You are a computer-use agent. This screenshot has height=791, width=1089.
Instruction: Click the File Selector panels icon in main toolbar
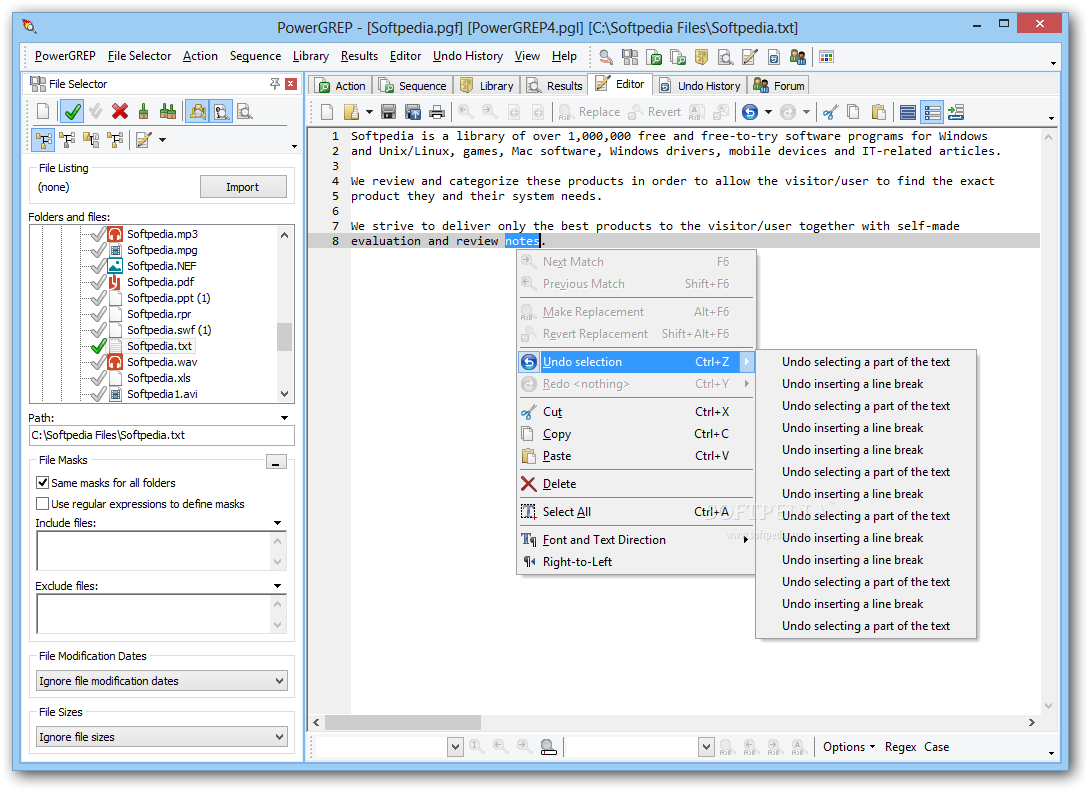630,57
